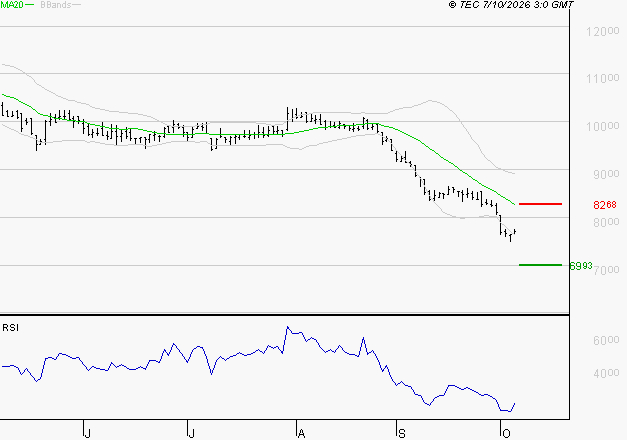Select the RSI 4000 axis label

coord(606,374)
